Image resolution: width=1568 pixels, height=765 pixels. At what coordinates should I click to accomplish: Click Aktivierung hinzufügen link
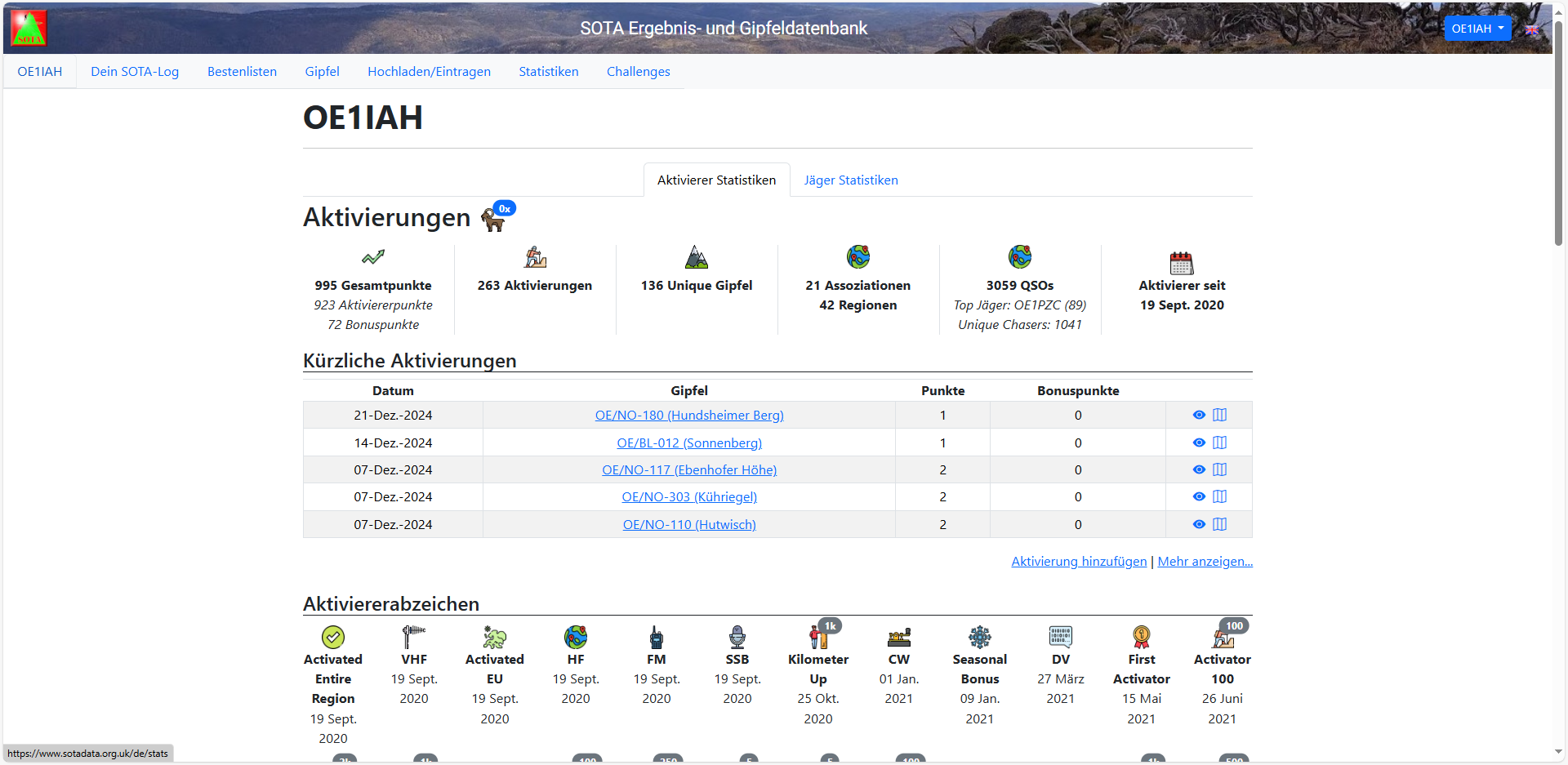click(x=1078, y=562)
